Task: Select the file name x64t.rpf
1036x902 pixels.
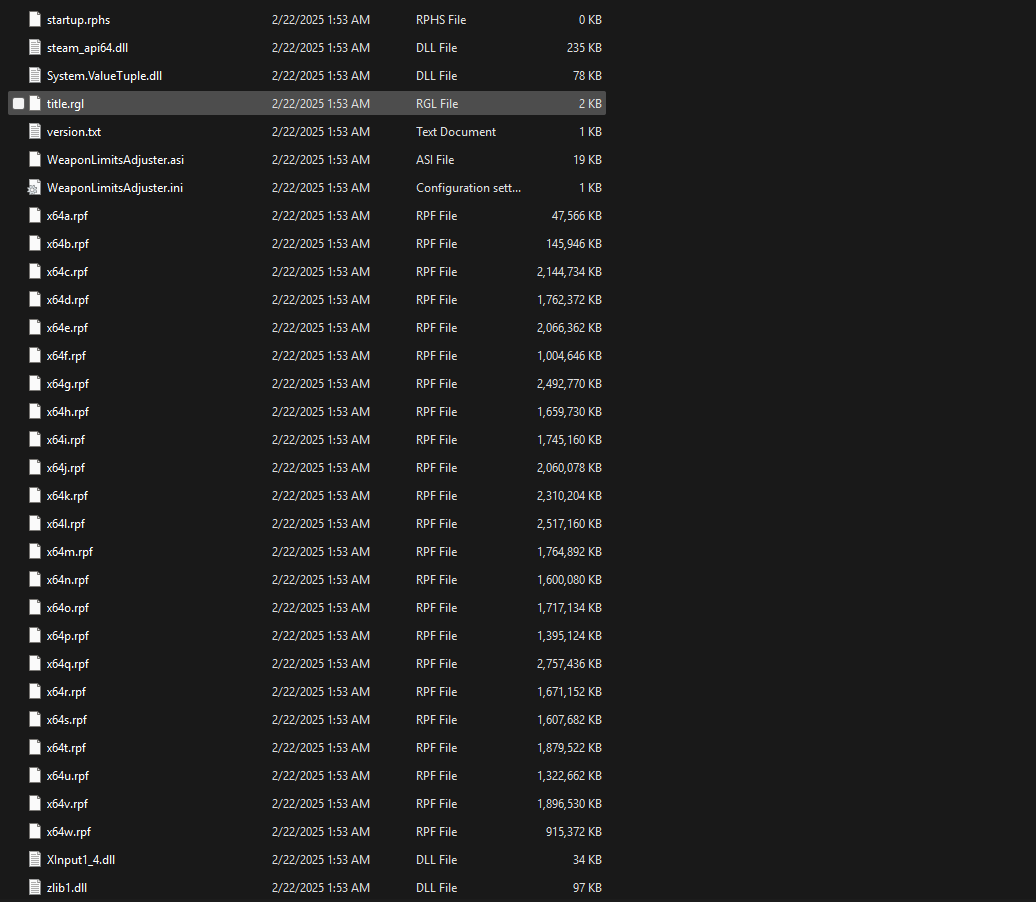Action: pyautogui.click(x=67, y=747)
